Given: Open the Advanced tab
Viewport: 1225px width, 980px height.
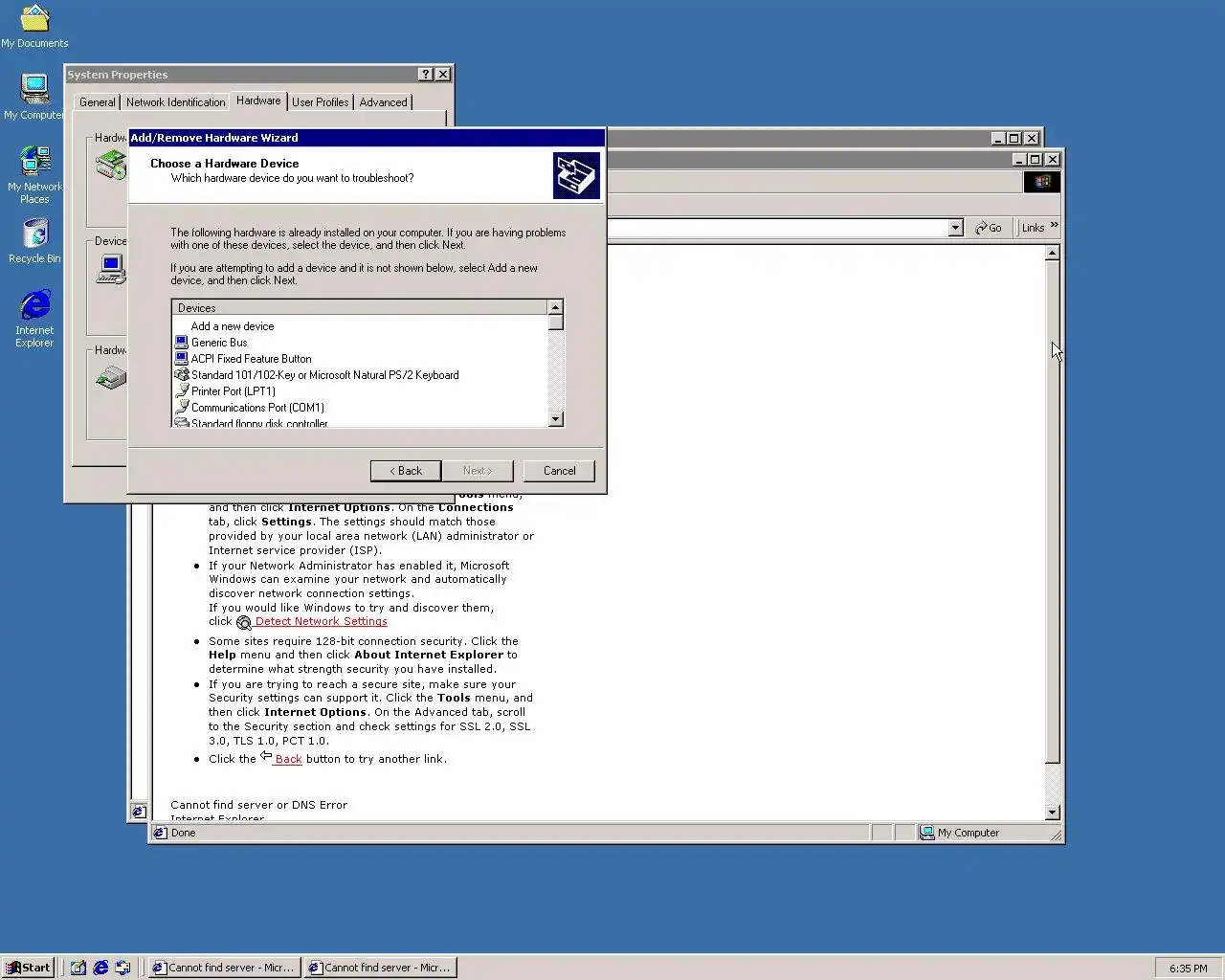Looking at the screenshot, I should [383, 102].
